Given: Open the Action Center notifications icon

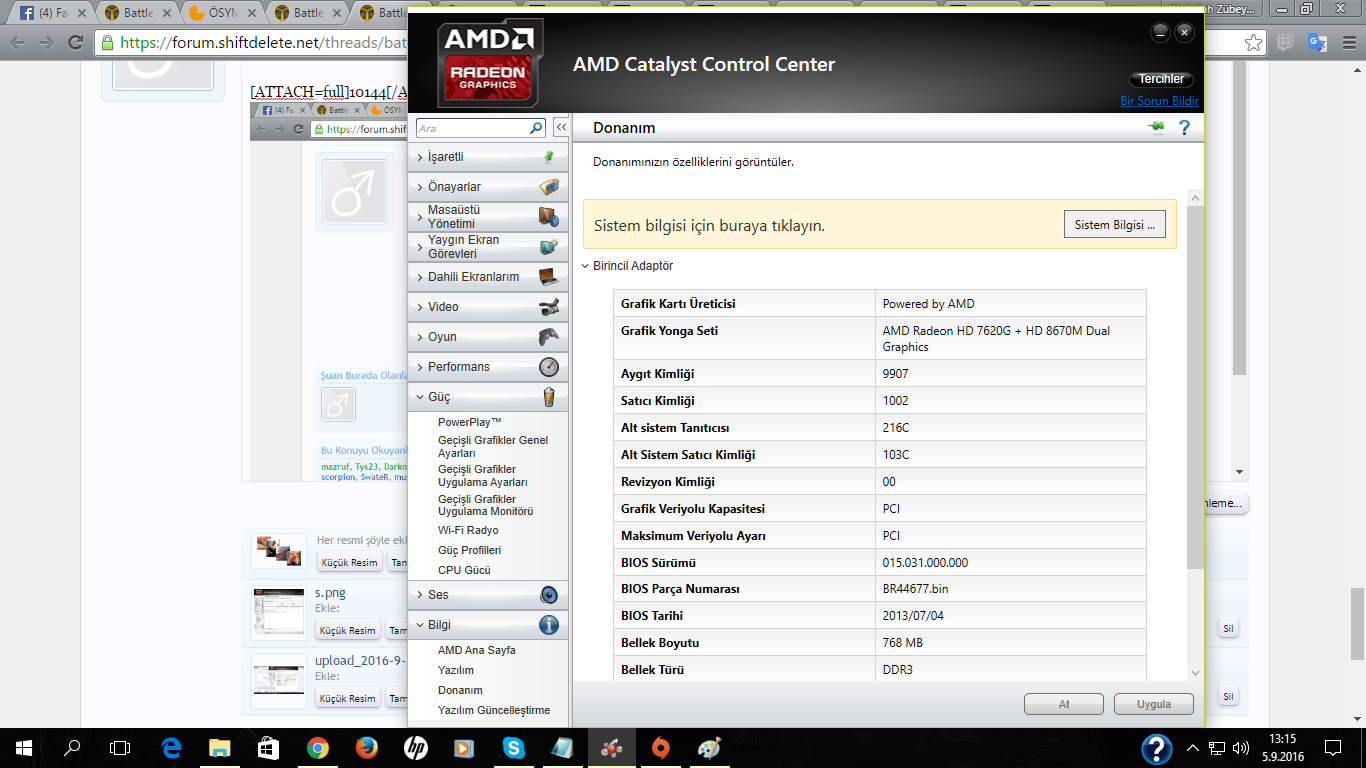Looking at the screenshot, I should tap(1333, 747).
